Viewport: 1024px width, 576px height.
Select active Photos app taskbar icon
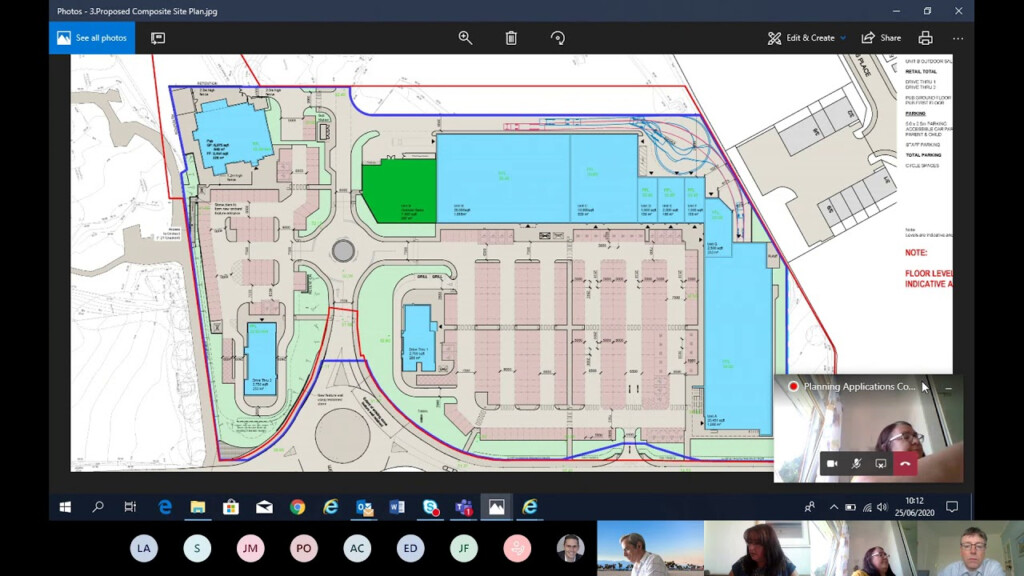coord(496,507)
